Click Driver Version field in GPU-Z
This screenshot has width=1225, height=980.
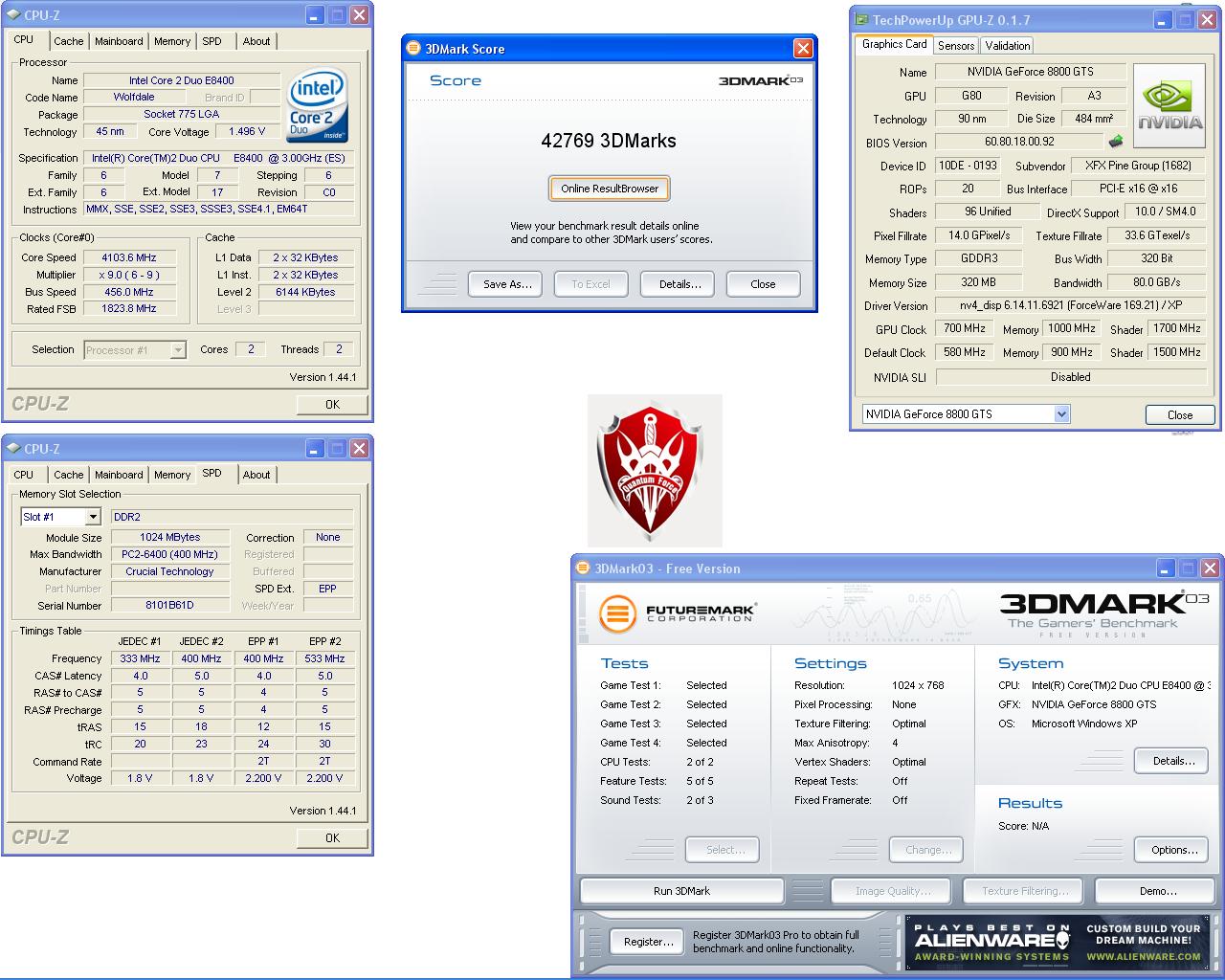click(1071, 305)
